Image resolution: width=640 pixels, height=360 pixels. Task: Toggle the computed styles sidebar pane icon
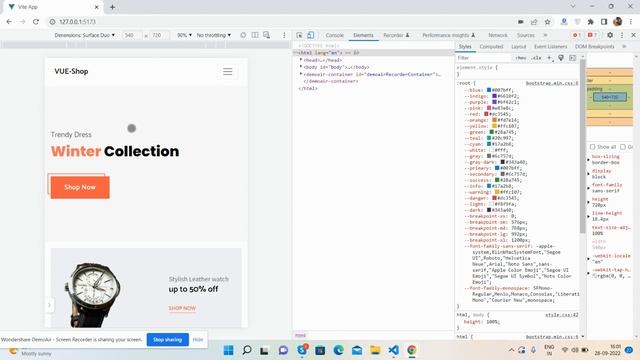[573, 58]
